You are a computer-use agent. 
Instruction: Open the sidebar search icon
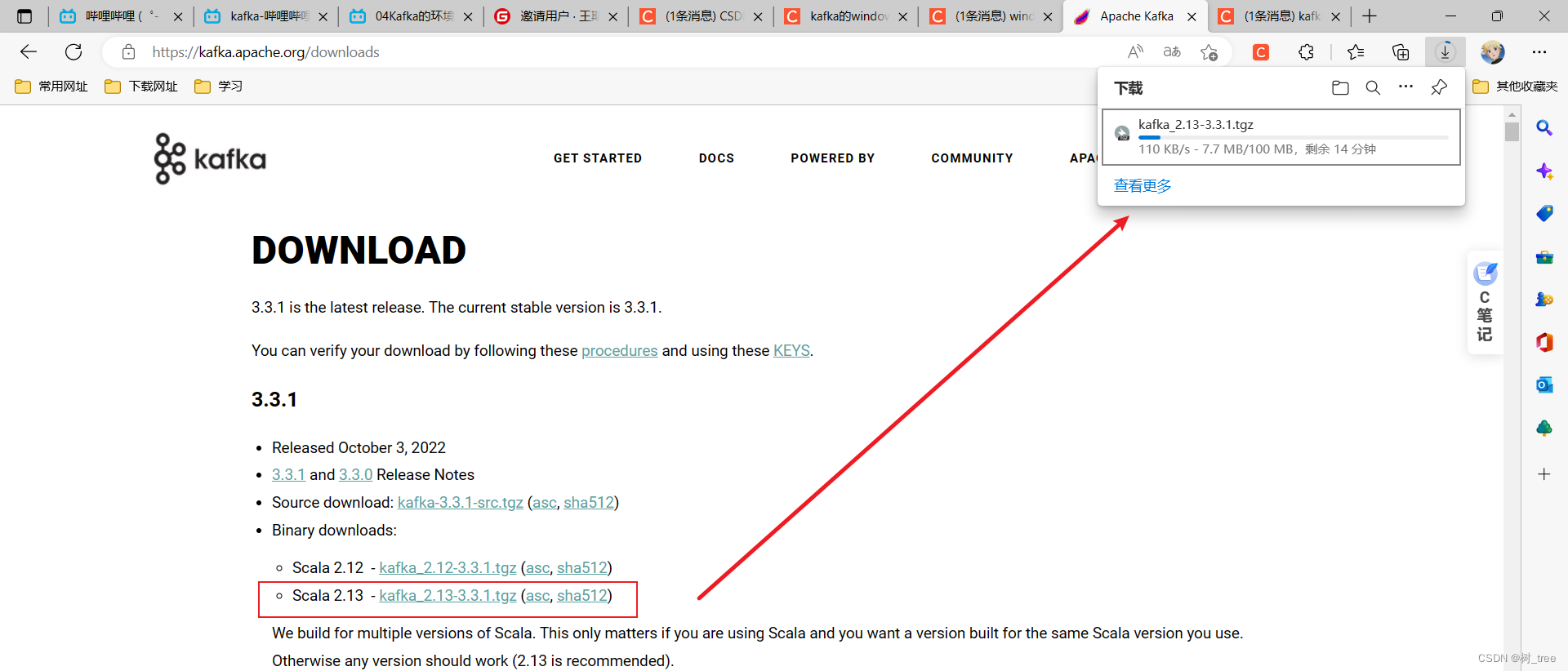tap(1543, 128)
